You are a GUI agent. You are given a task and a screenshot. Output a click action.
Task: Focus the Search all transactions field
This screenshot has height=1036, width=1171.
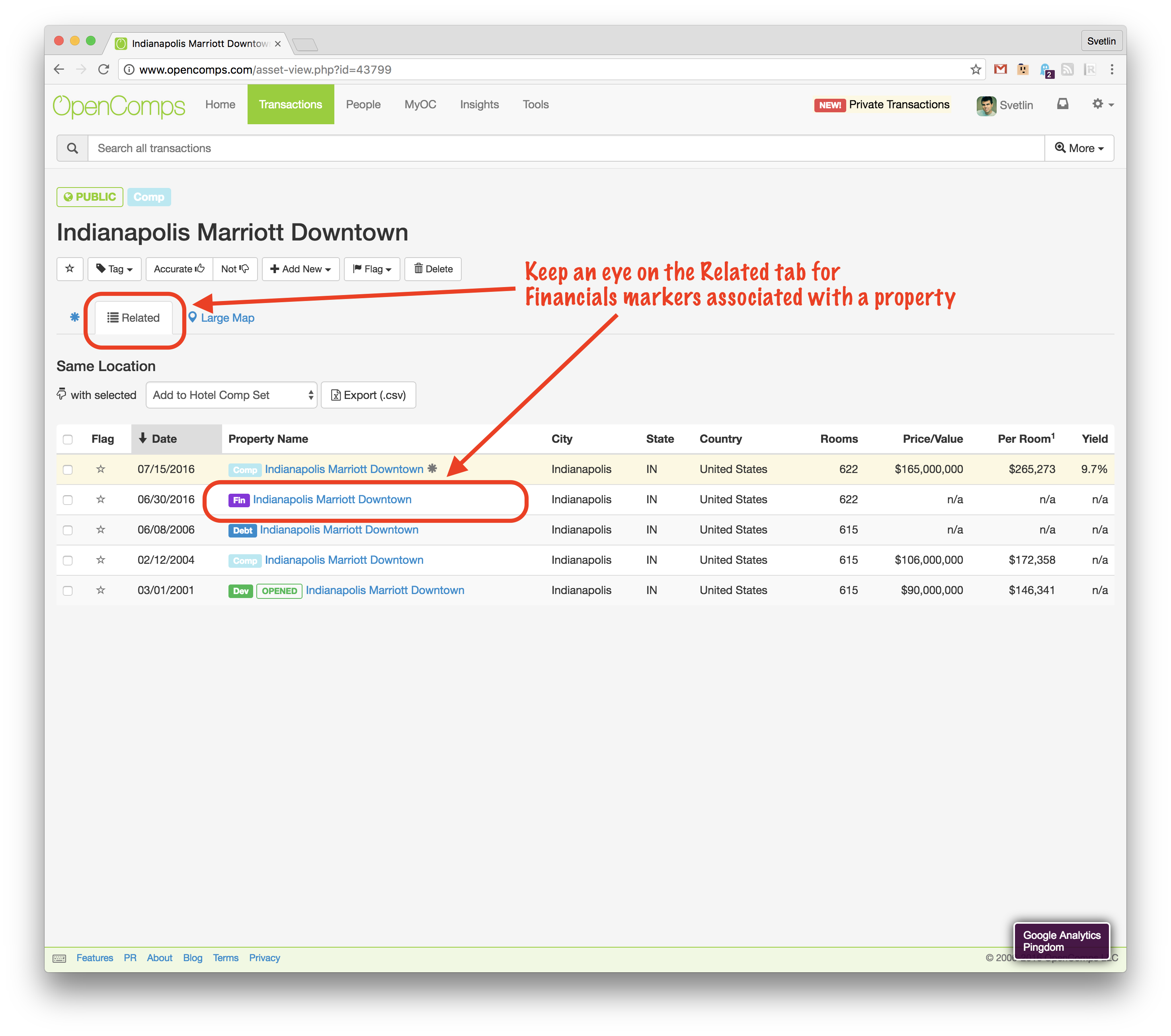pos(566,149)
